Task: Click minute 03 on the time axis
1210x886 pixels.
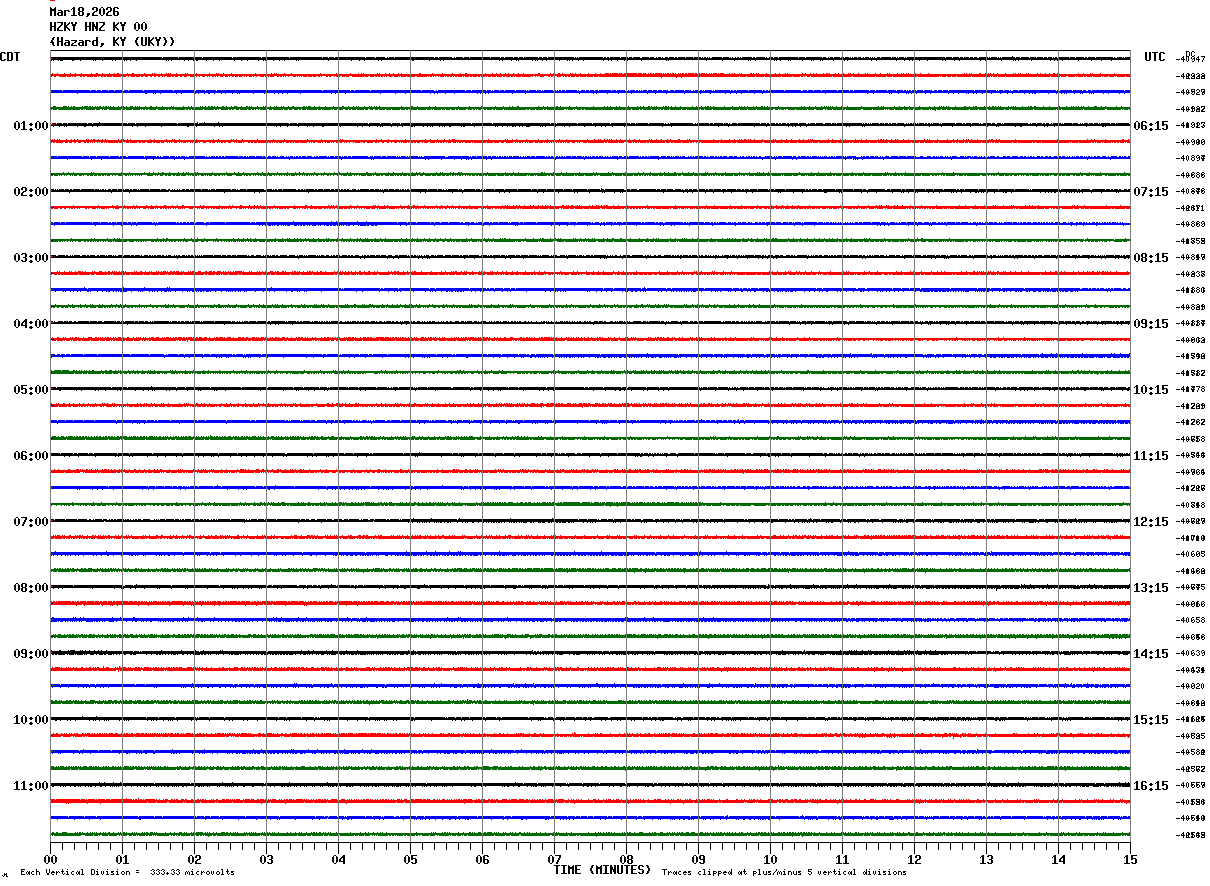Action: point(266,859)
